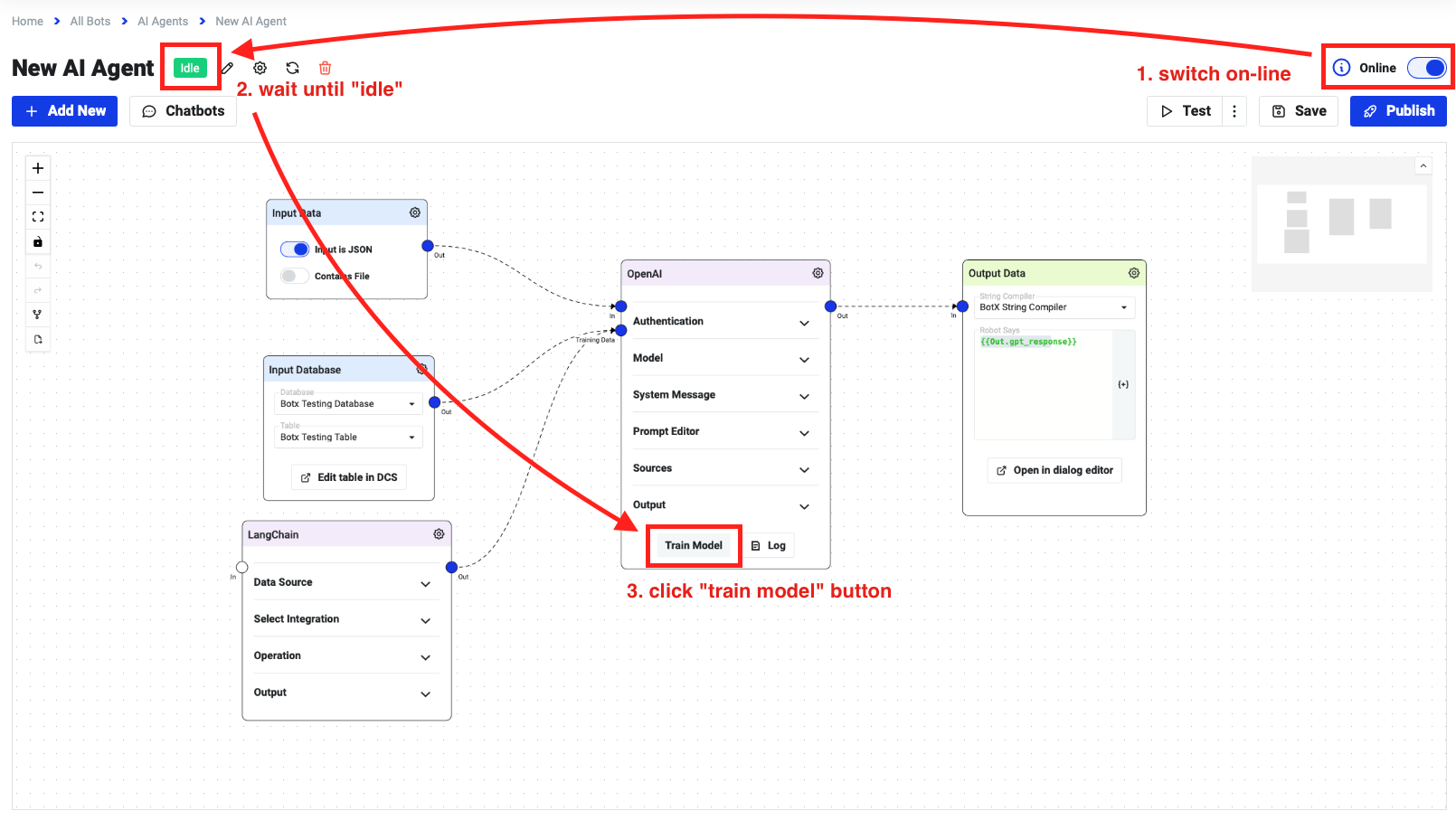
Task: Open the agent settings gear icon
Action: (260, 68)
